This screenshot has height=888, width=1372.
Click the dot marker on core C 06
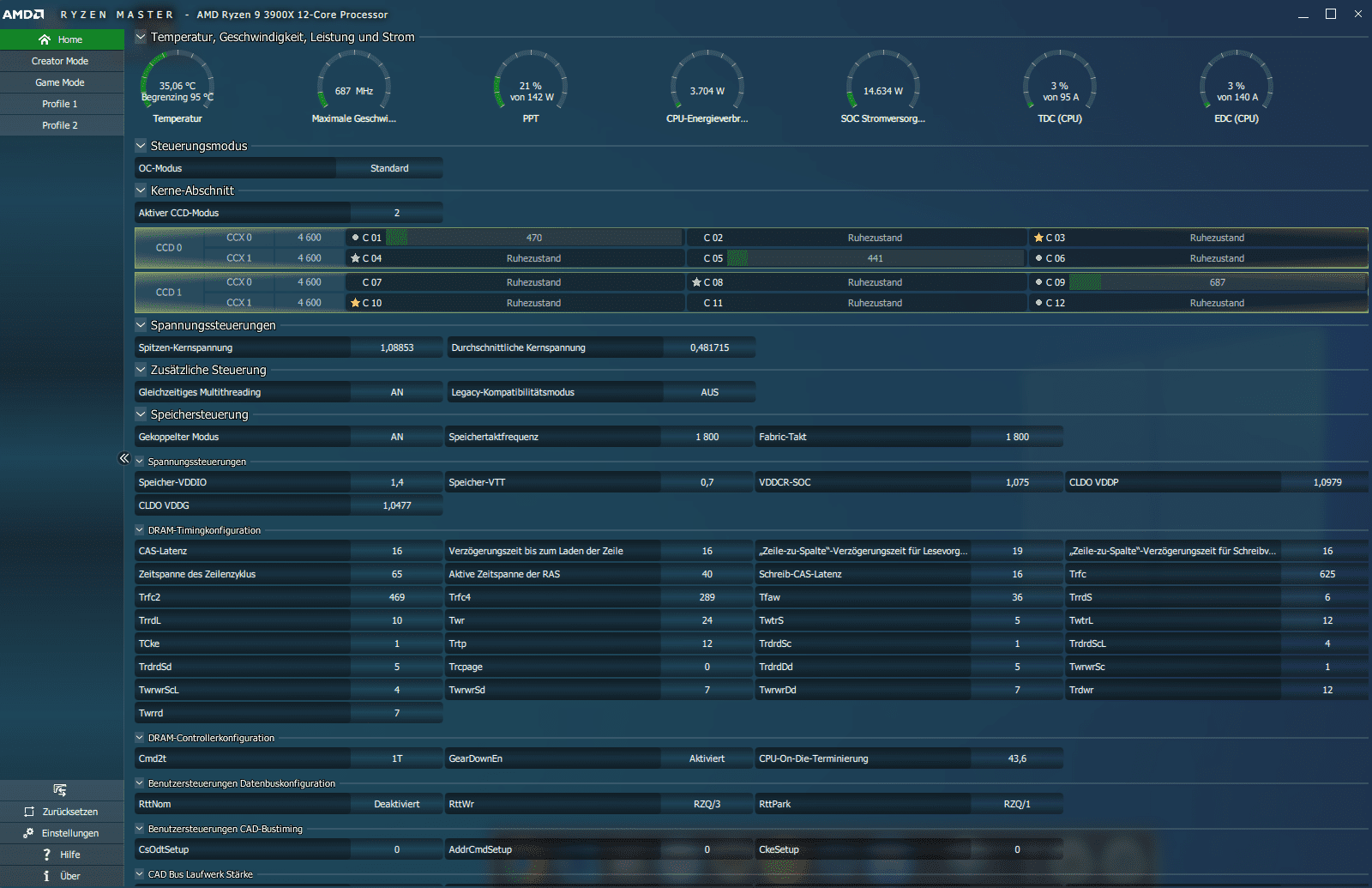tap(1038, 258)
